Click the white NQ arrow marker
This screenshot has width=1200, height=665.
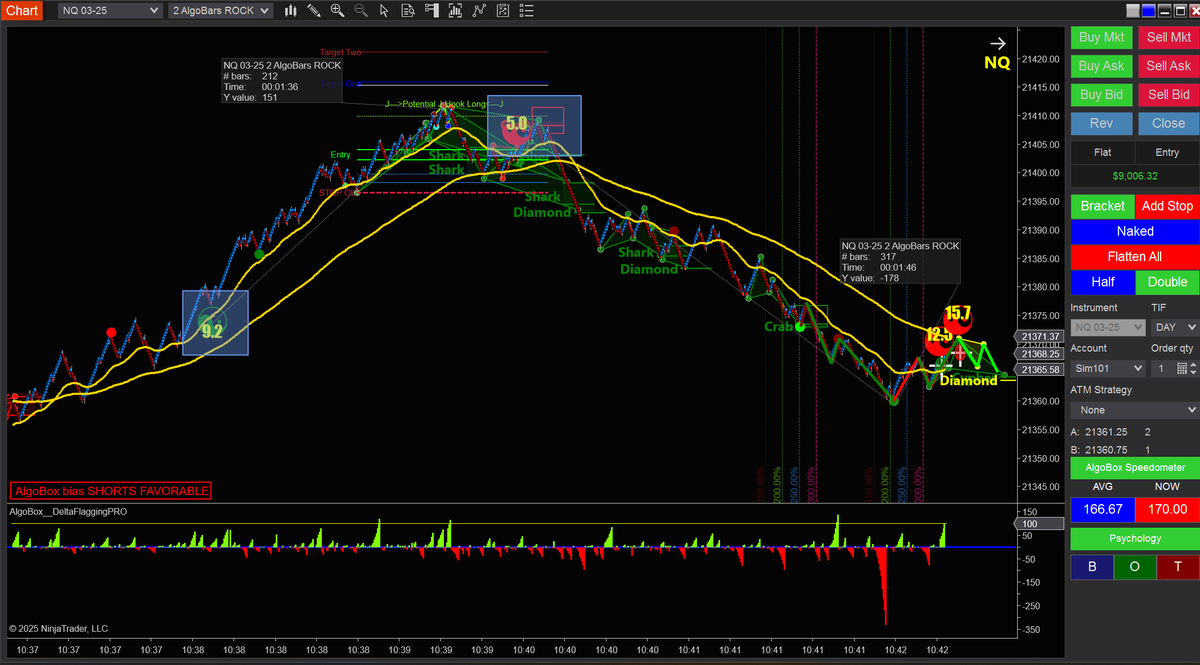click(x=998, y=44)
